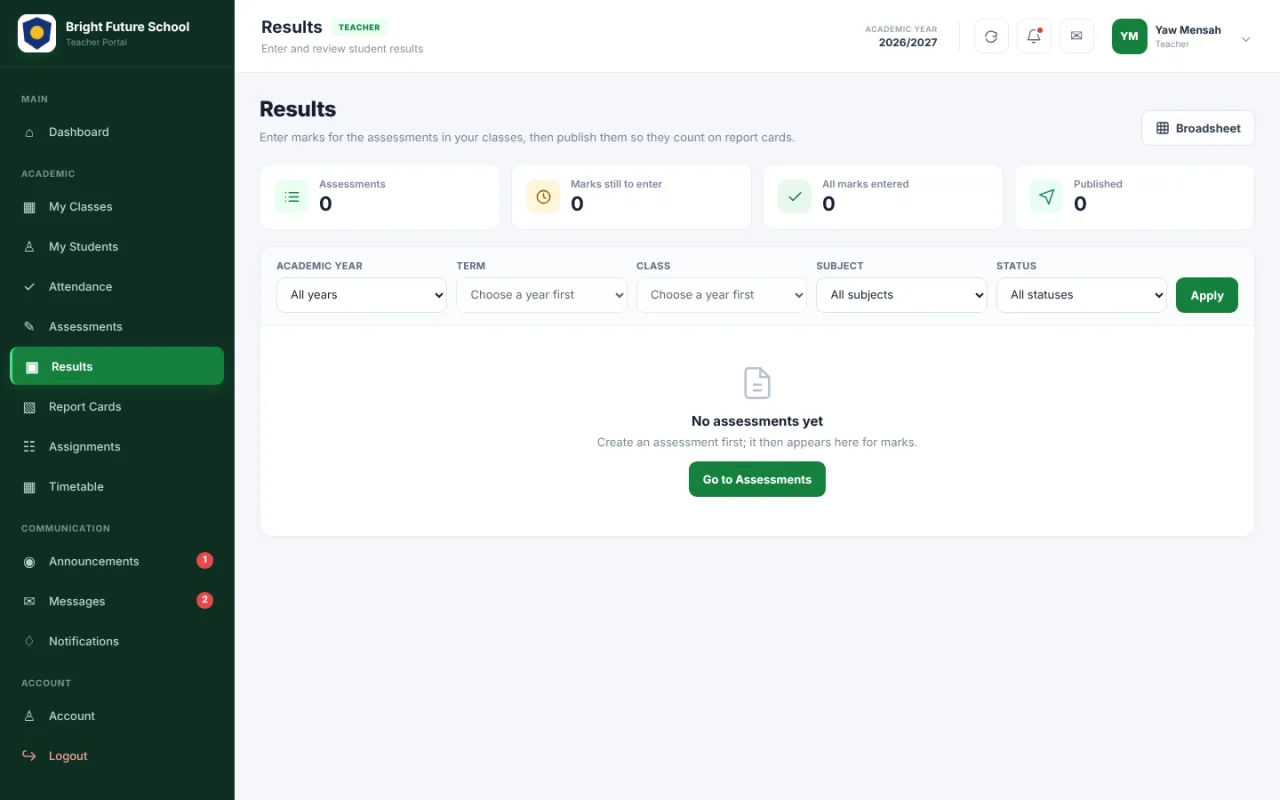Click the Announcements unread count badge
Screen dimensions: 1280x800
click(205, 561)
